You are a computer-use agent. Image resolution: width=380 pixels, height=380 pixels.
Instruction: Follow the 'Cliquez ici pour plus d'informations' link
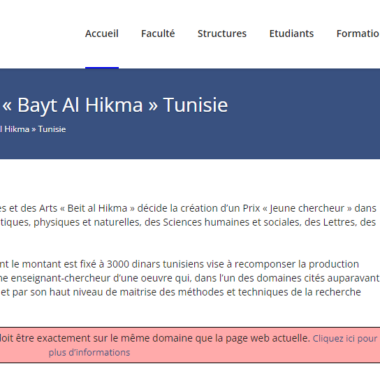tap(213, 345)
